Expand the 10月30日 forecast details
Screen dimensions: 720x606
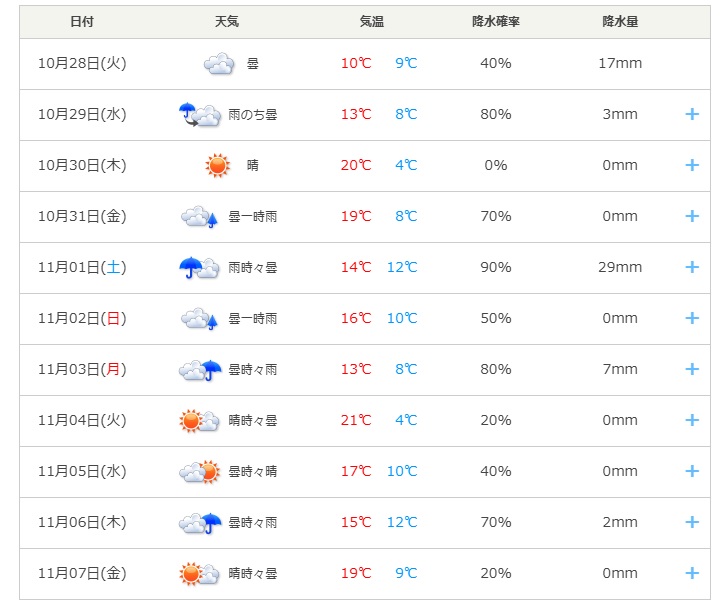(x=691, y=166)
